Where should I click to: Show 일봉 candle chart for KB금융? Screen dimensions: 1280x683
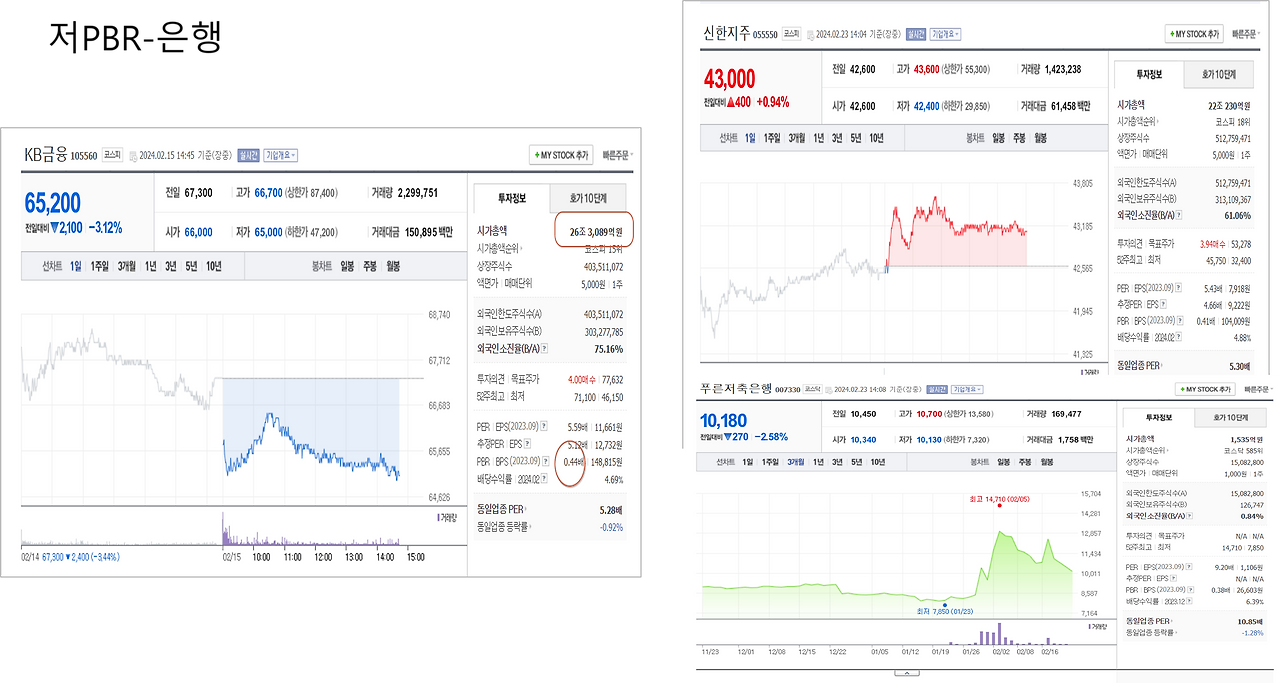(347, 266)
